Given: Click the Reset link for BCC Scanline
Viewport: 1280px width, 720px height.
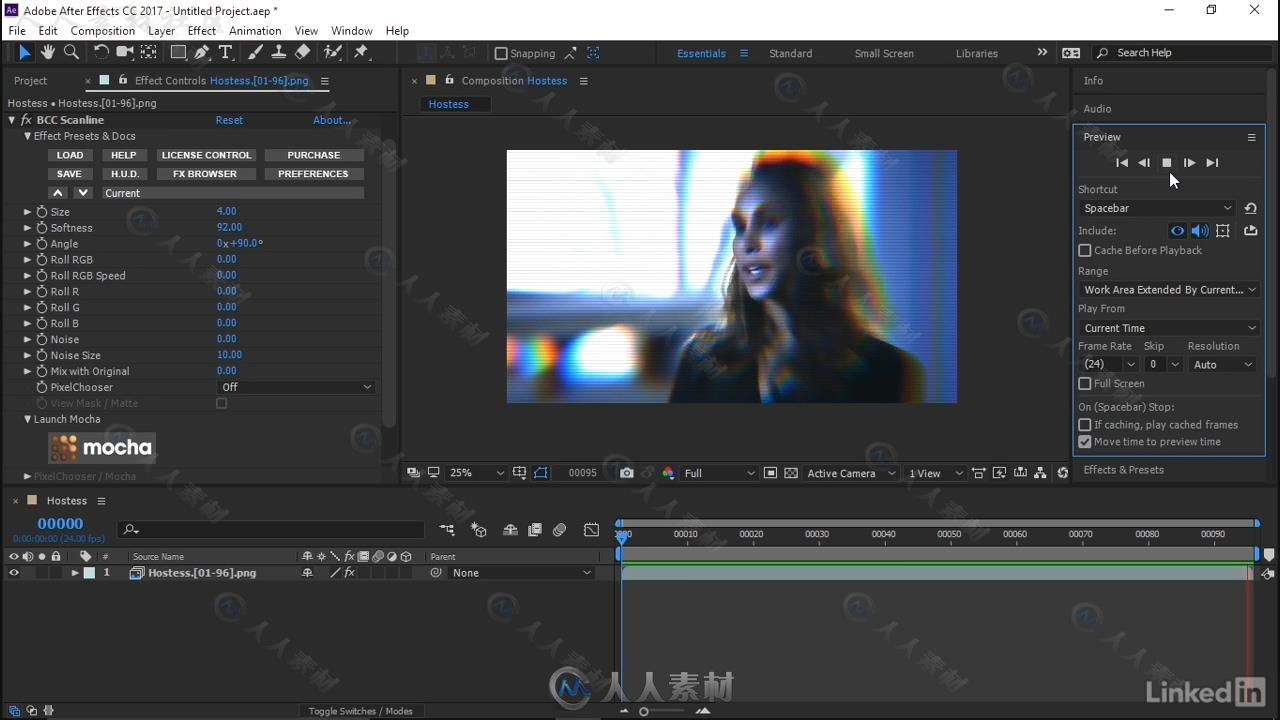Looking at the screenshot, I should [229, 120].
